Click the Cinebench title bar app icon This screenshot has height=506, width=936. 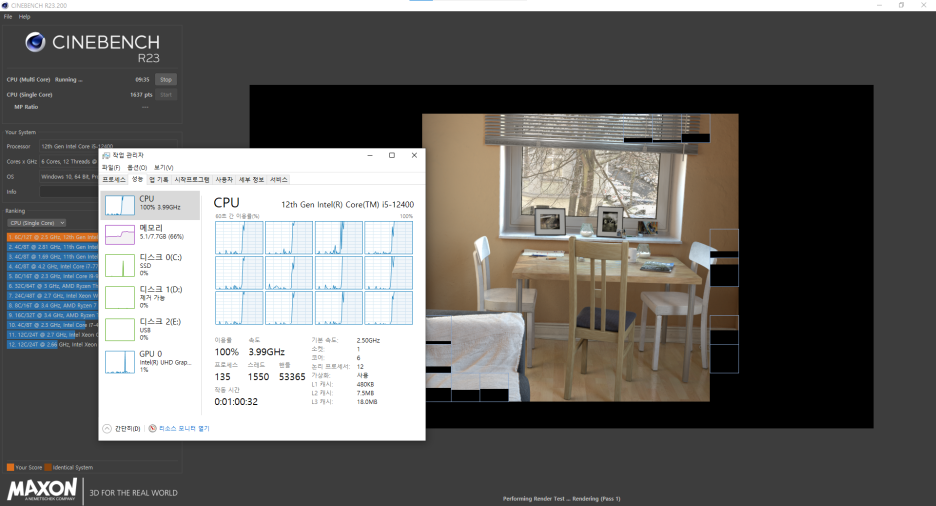[x=5, y=5]
